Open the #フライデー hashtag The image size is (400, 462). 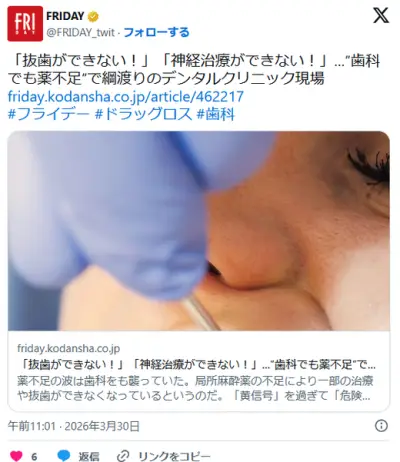pyautogui.click(x=49, y=114)
